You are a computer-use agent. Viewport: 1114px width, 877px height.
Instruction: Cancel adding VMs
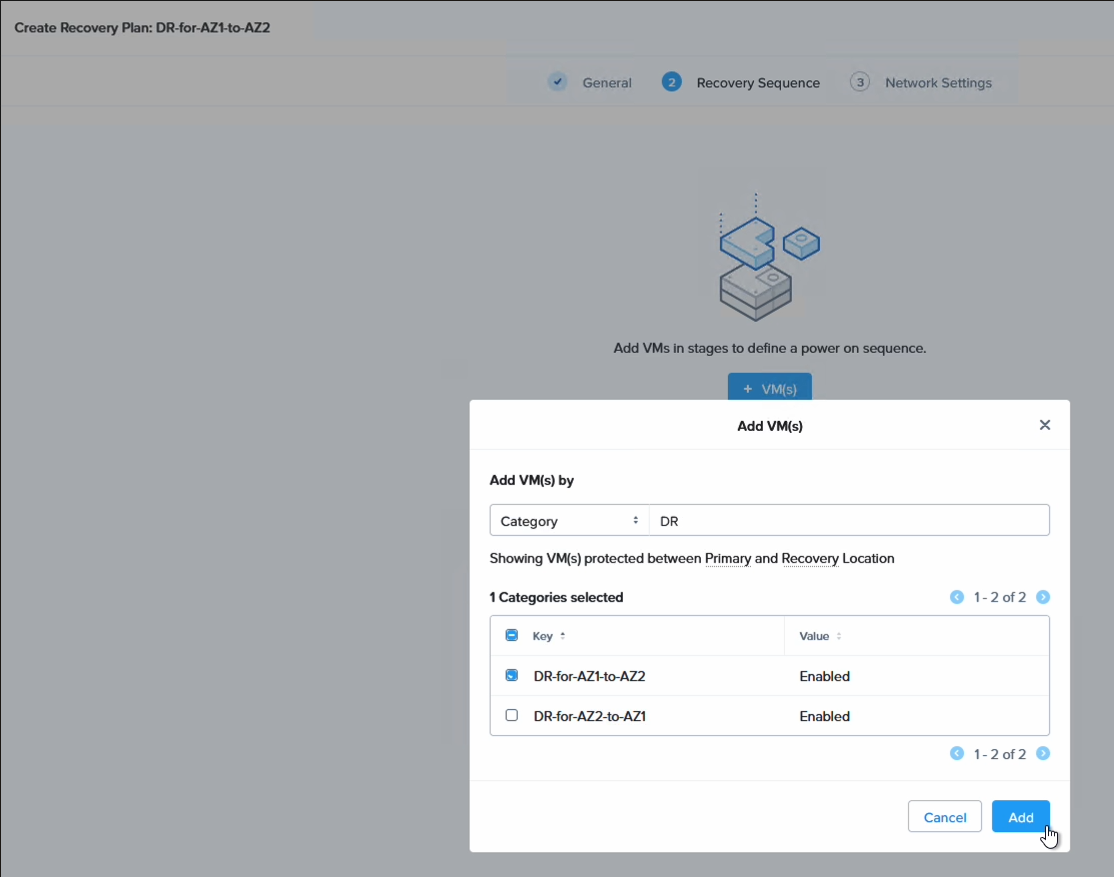coord(944,817)
